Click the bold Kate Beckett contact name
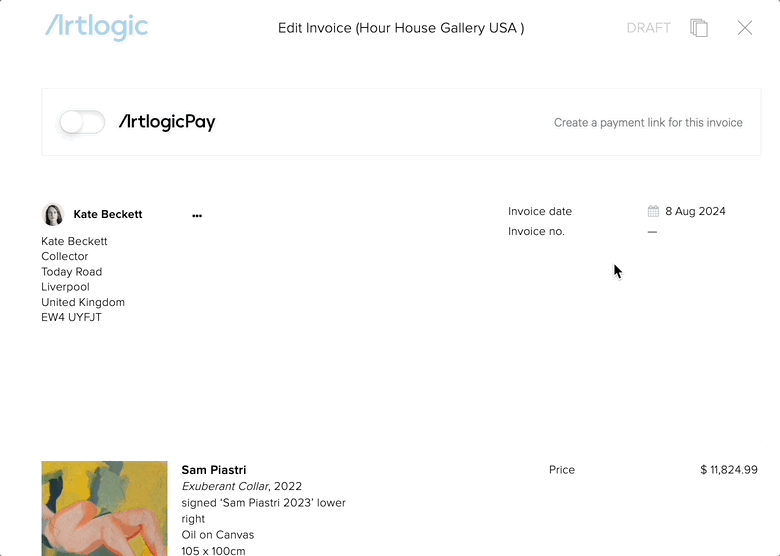This screenshot has height=556, width=780. (x=108, y=214)
